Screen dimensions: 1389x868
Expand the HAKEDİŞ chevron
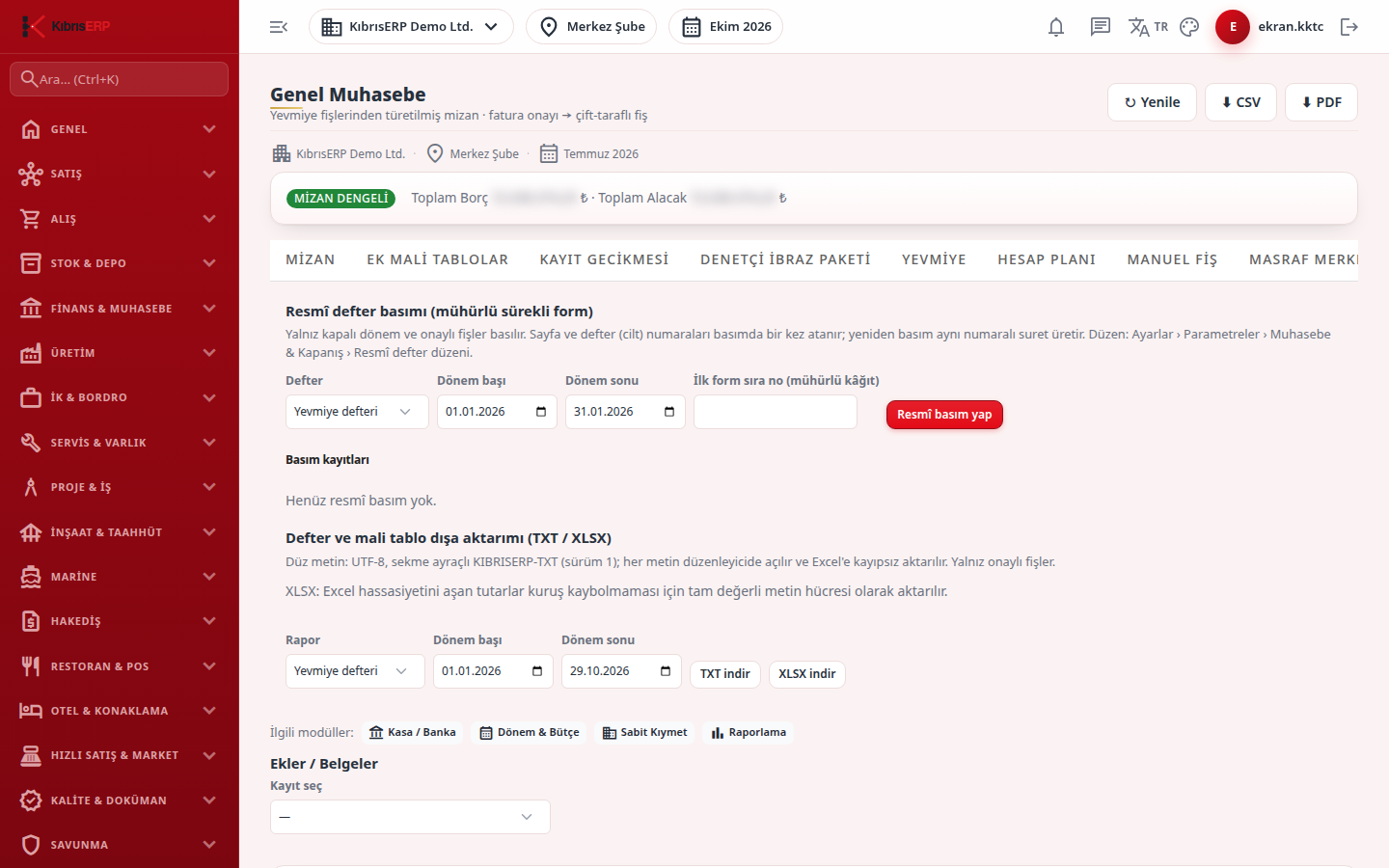coord(209,621)
